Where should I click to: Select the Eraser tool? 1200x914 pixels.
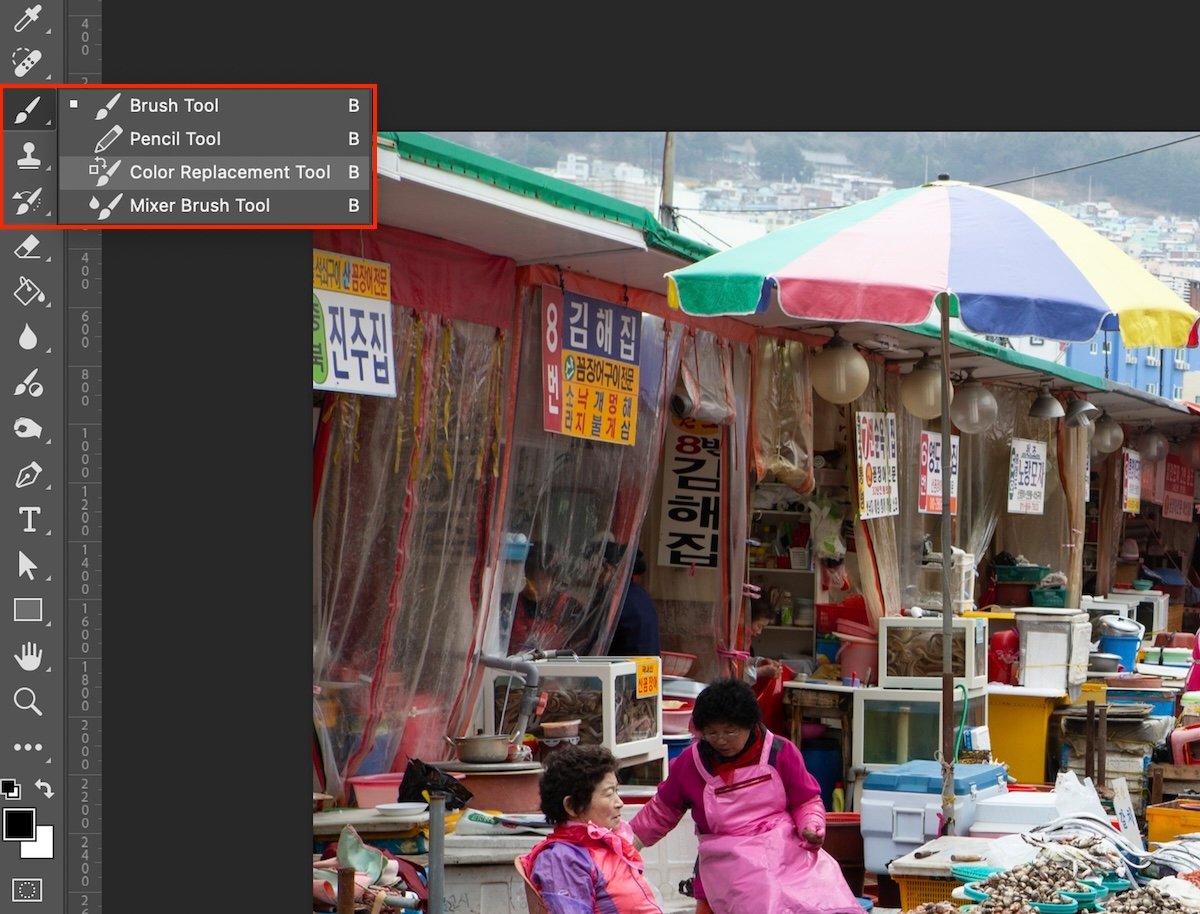coord(29,245)
